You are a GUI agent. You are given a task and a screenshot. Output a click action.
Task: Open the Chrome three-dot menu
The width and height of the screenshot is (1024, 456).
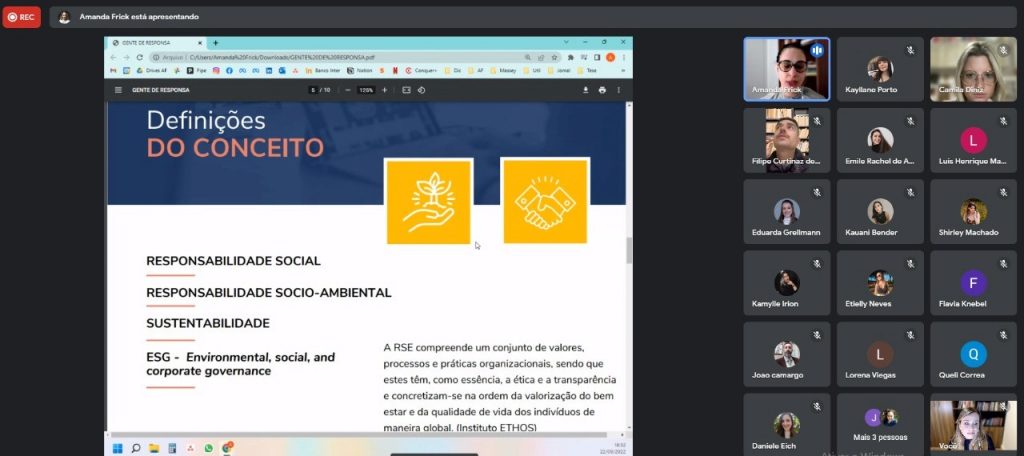[624, 57]
